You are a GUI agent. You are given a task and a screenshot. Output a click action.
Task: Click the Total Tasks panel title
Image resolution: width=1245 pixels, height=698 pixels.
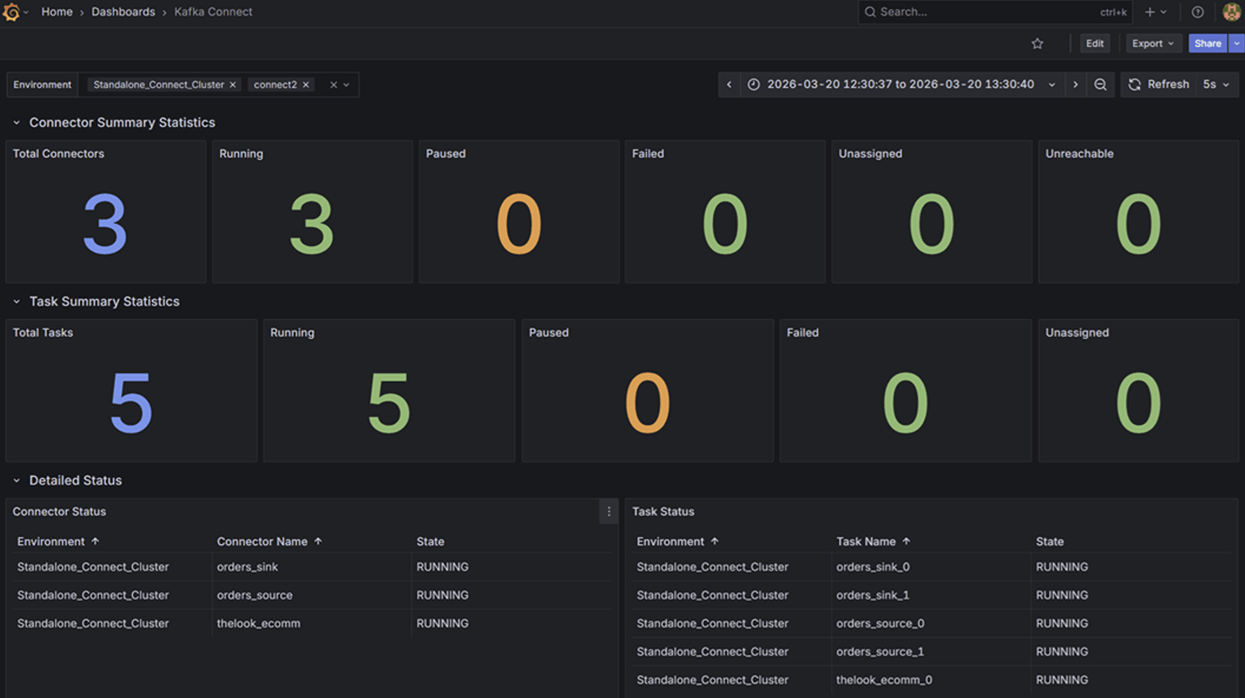[x=43, y=333]
